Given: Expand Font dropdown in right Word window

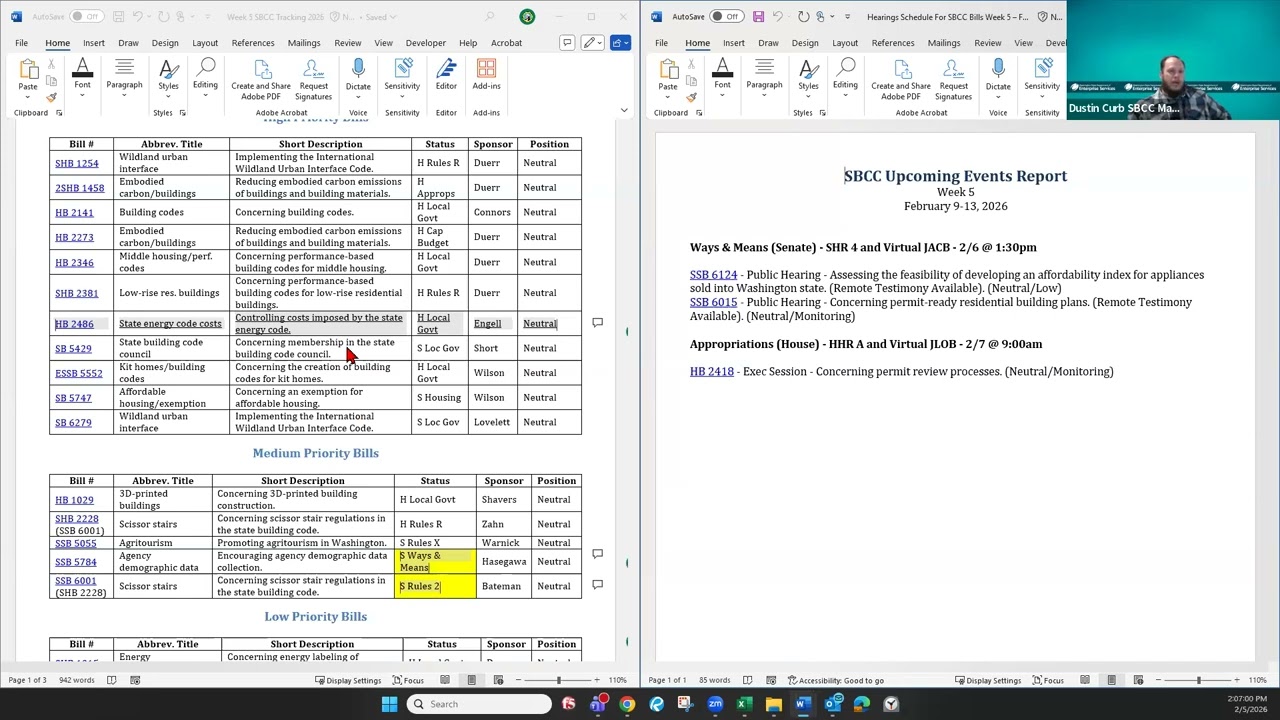Looking at the screenshot, I should pyautogui.click(x=722, y=93).
